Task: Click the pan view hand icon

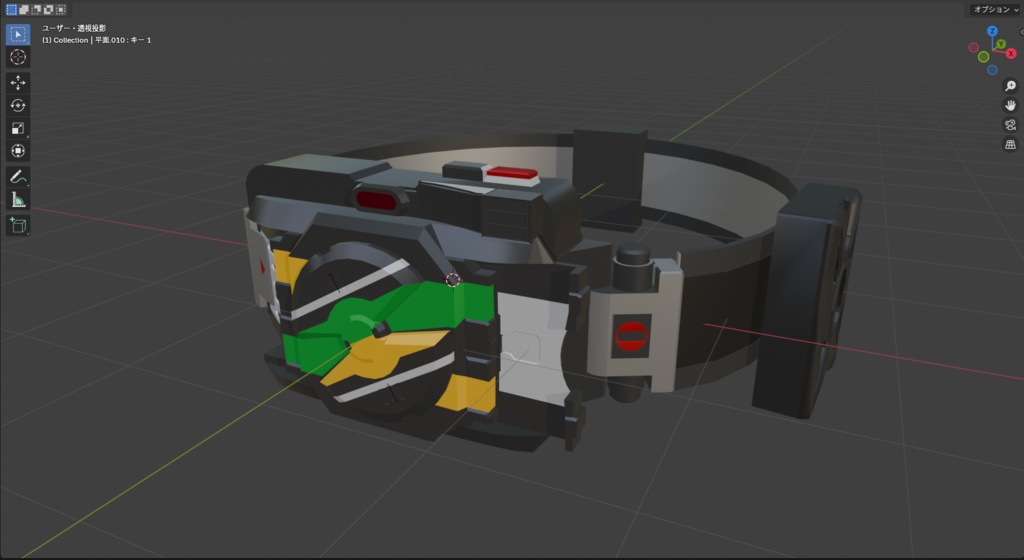Action: coord(1010,106)
